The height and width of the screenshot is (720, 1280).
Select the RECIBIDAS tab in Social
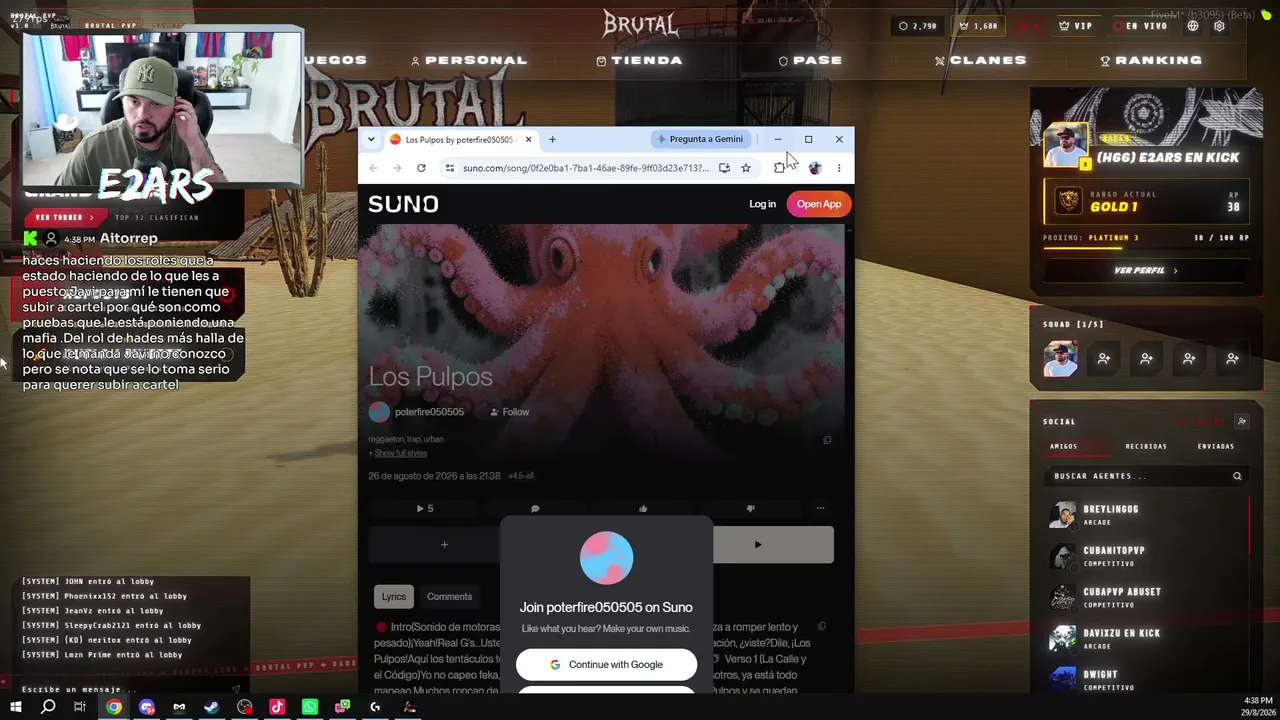click(1146, 446)
